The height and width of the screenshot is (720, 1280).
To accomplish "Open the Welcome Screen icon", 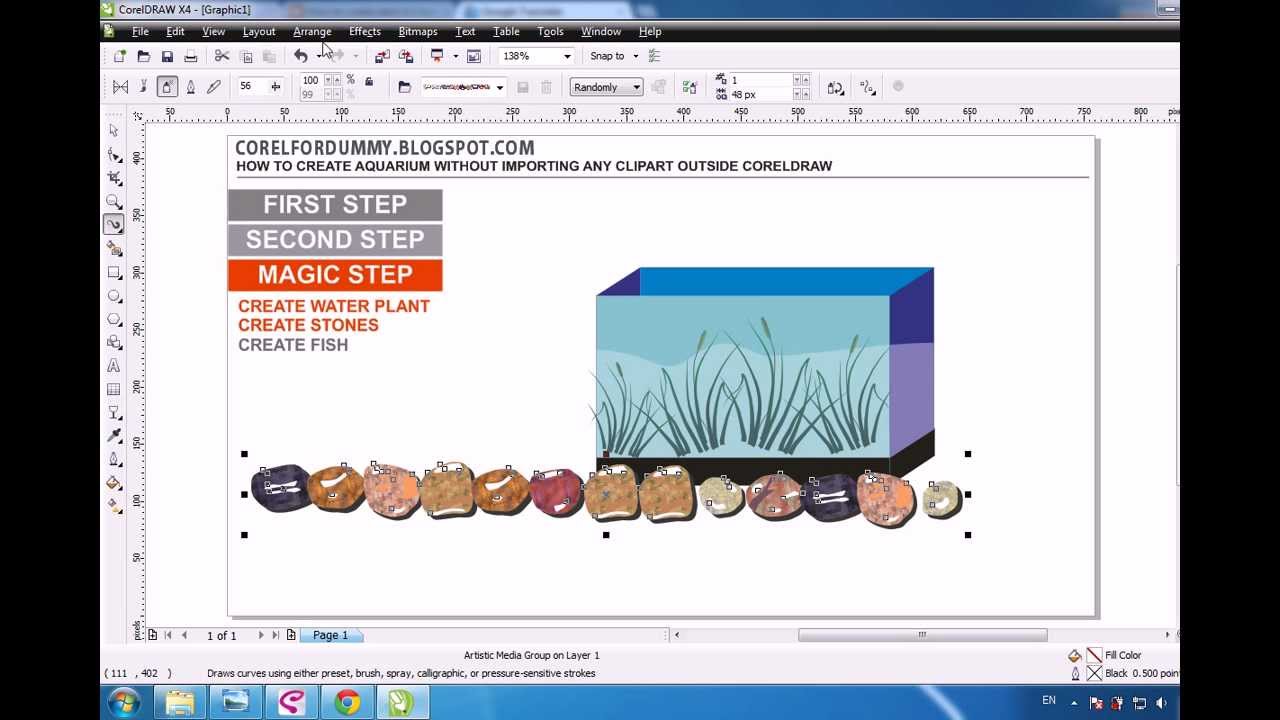I will click(474, 56).
